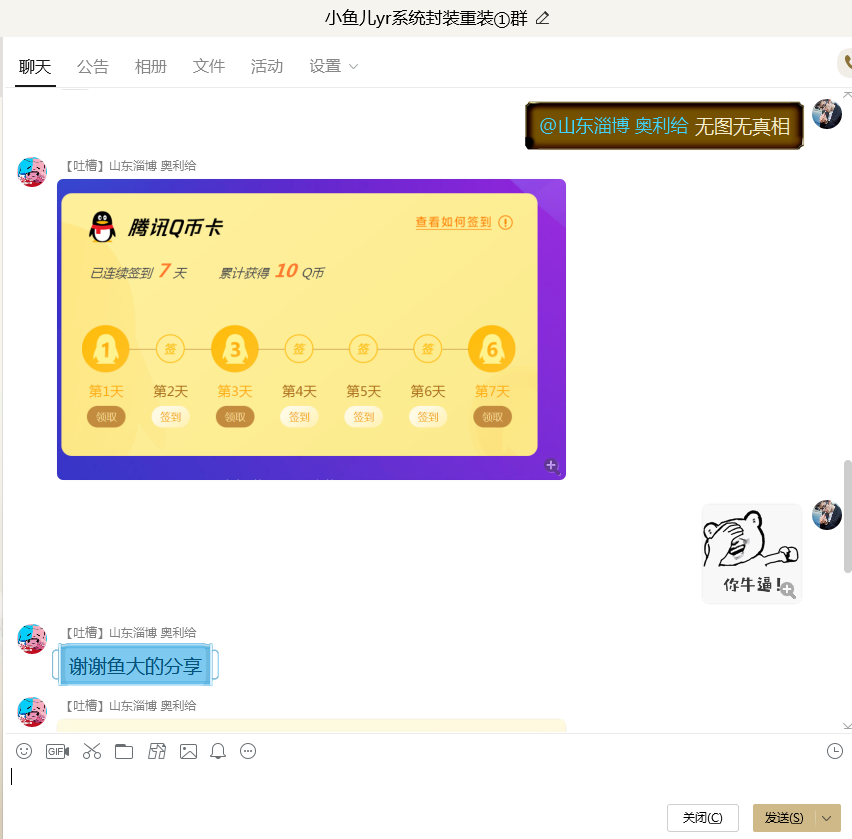Click sender name above 谢谢鱼大的分享

point(130,633)
